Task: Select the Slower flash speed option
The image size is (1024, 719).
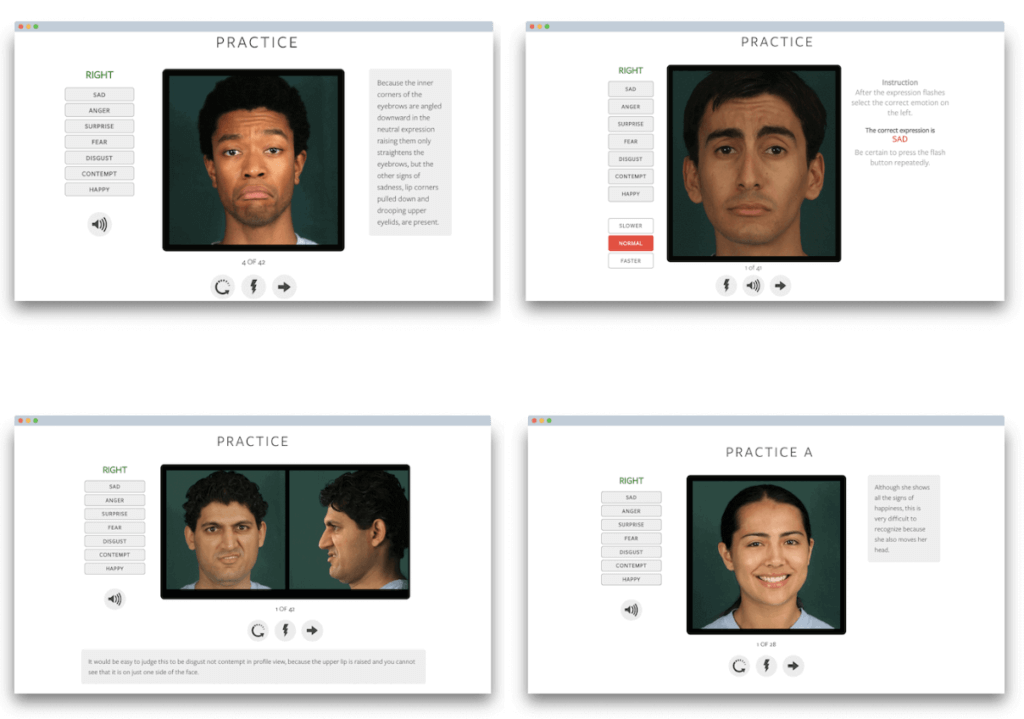Action: [x=631, y=226]
